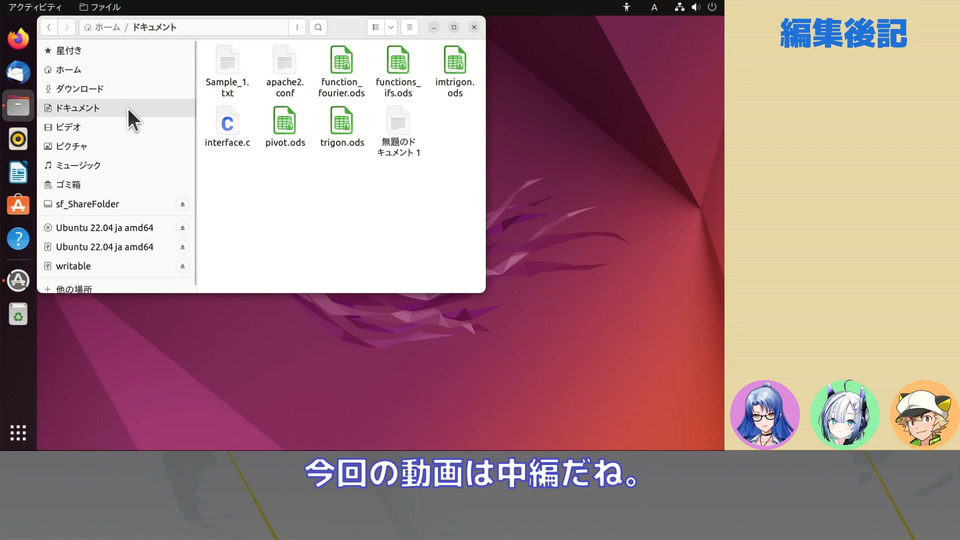
Task: Open the Help icon in the dock
Action: tap(18, 239)
